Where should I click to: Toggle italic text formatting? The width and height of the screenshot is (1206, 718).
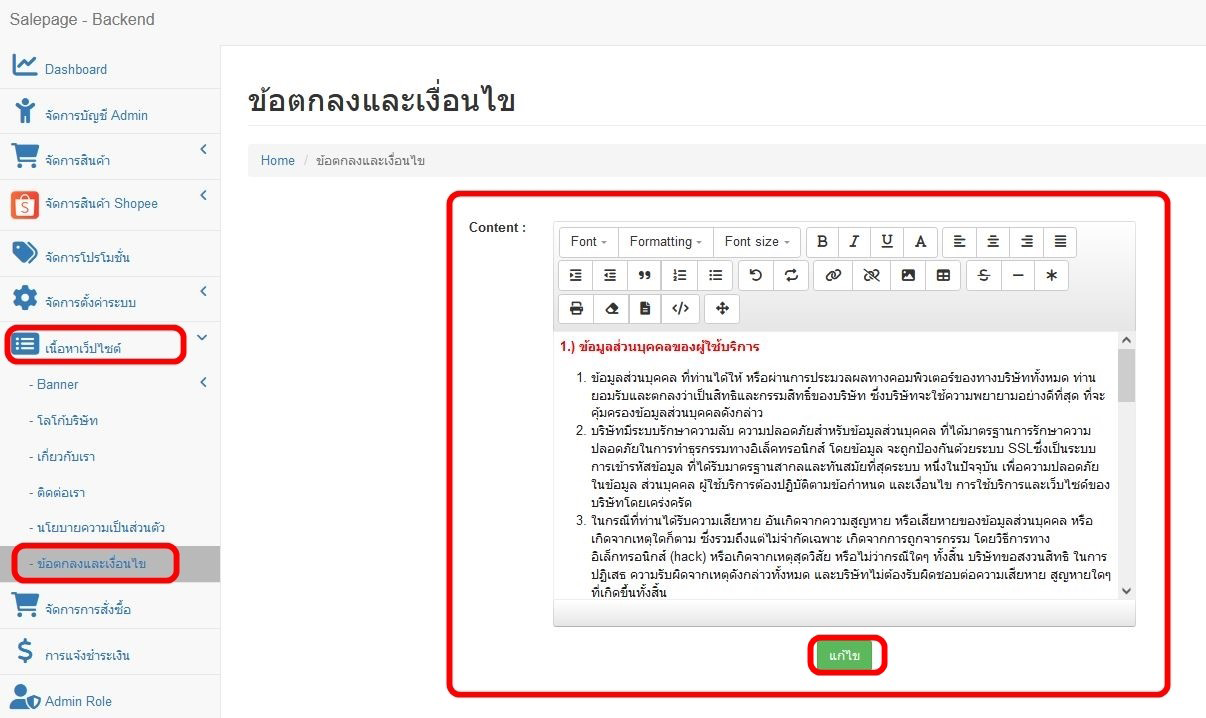(854, 242)
